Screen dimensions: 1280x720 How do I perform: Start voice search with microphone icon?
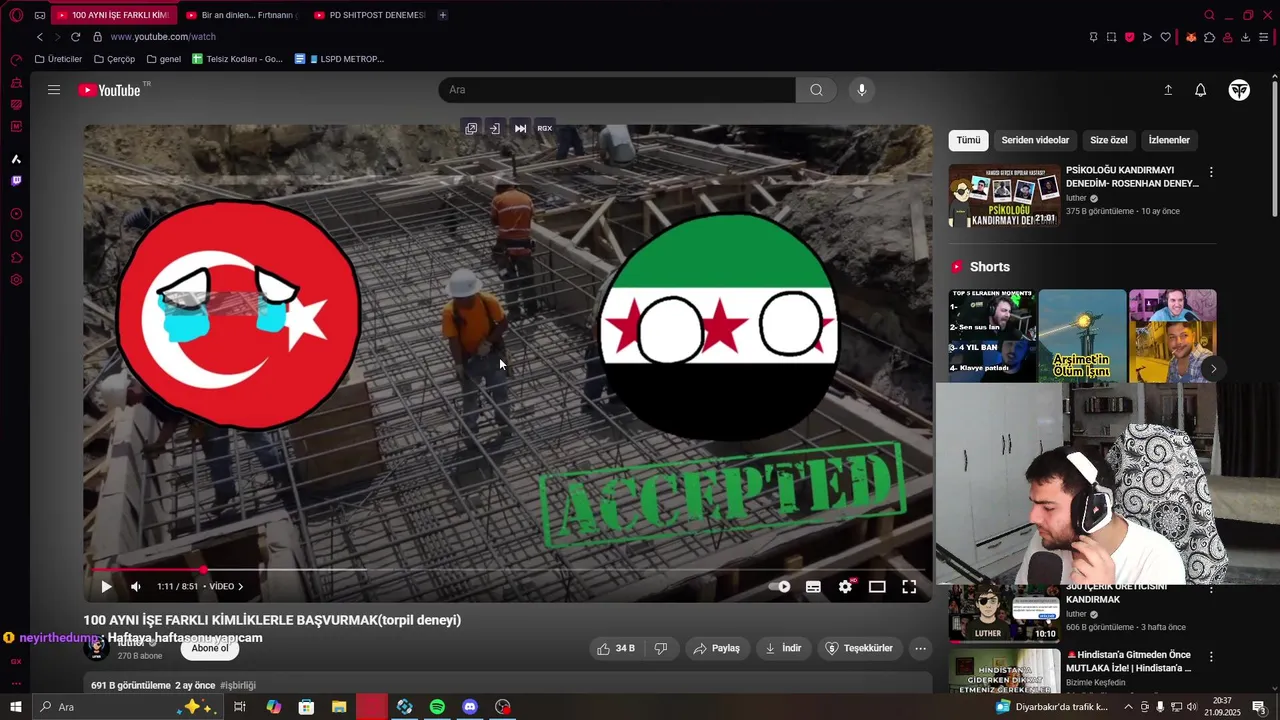[x=862, y=90]
